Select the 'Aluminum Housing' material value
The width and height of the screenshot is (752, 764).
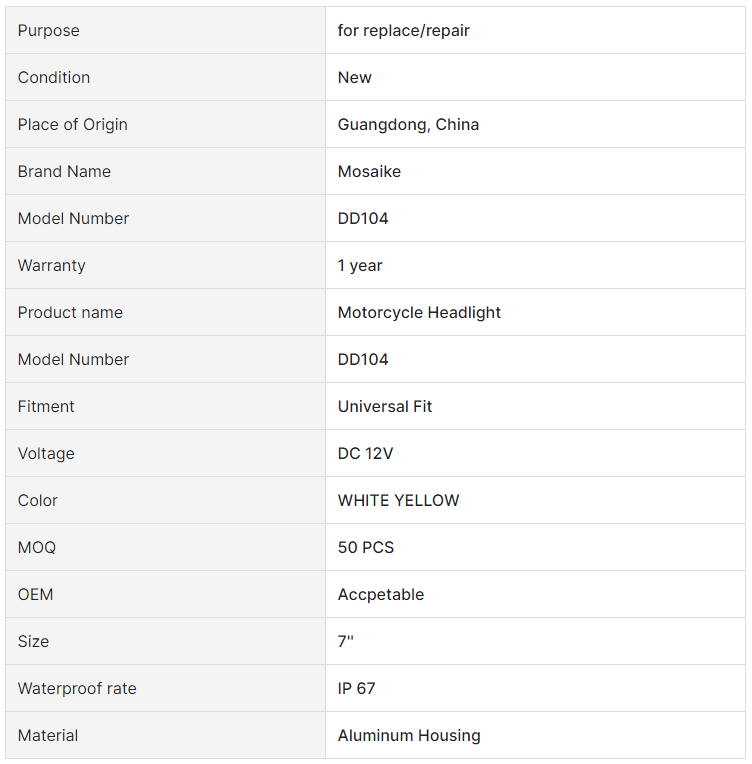click(409, 735)
